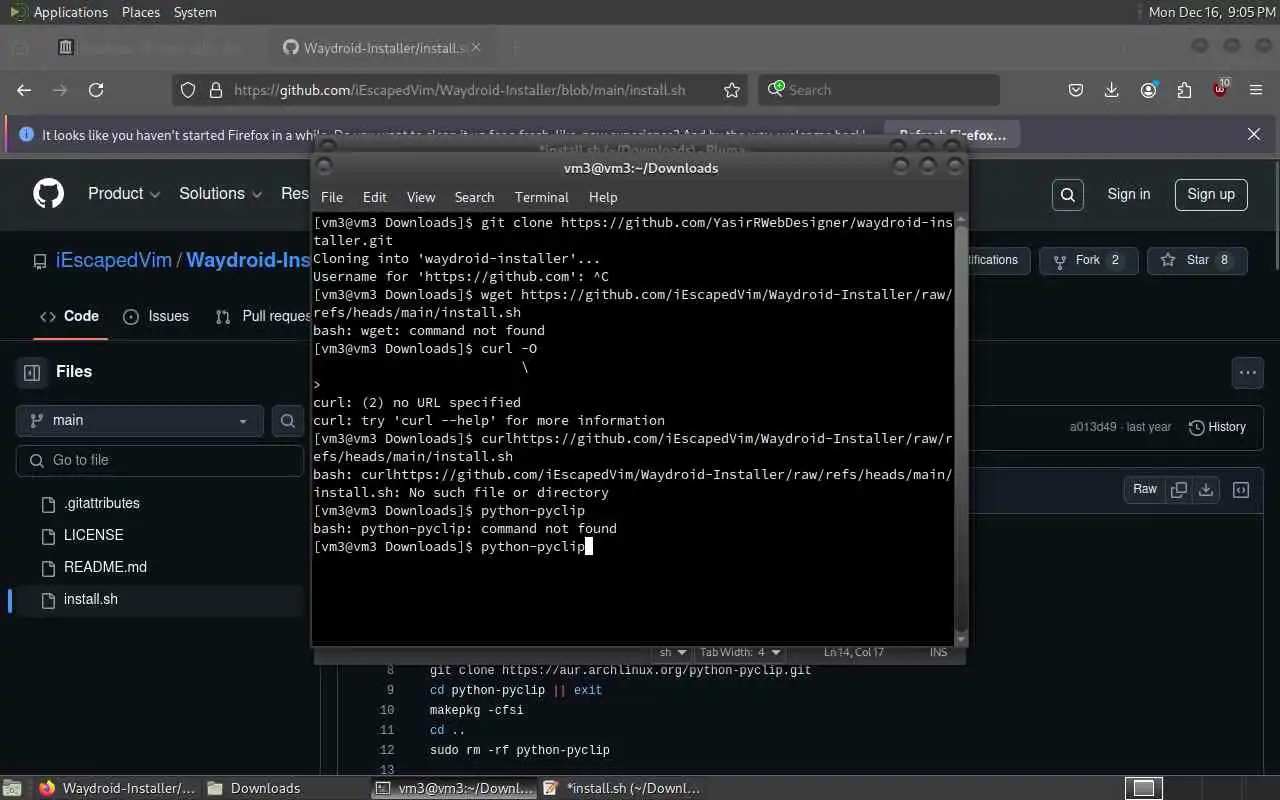Open the Firefox hamburger application menu
The width and height of the screenshot is (1280, 800).
(x=1256, y=90)
